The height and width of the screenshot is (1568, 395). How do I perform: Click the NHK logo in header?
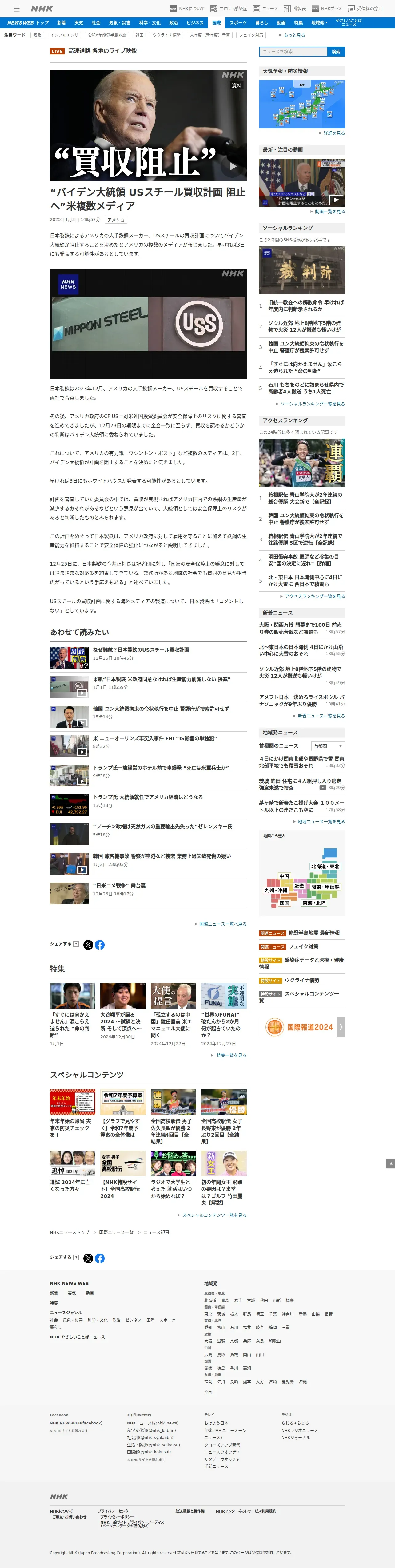pos(42,9)
